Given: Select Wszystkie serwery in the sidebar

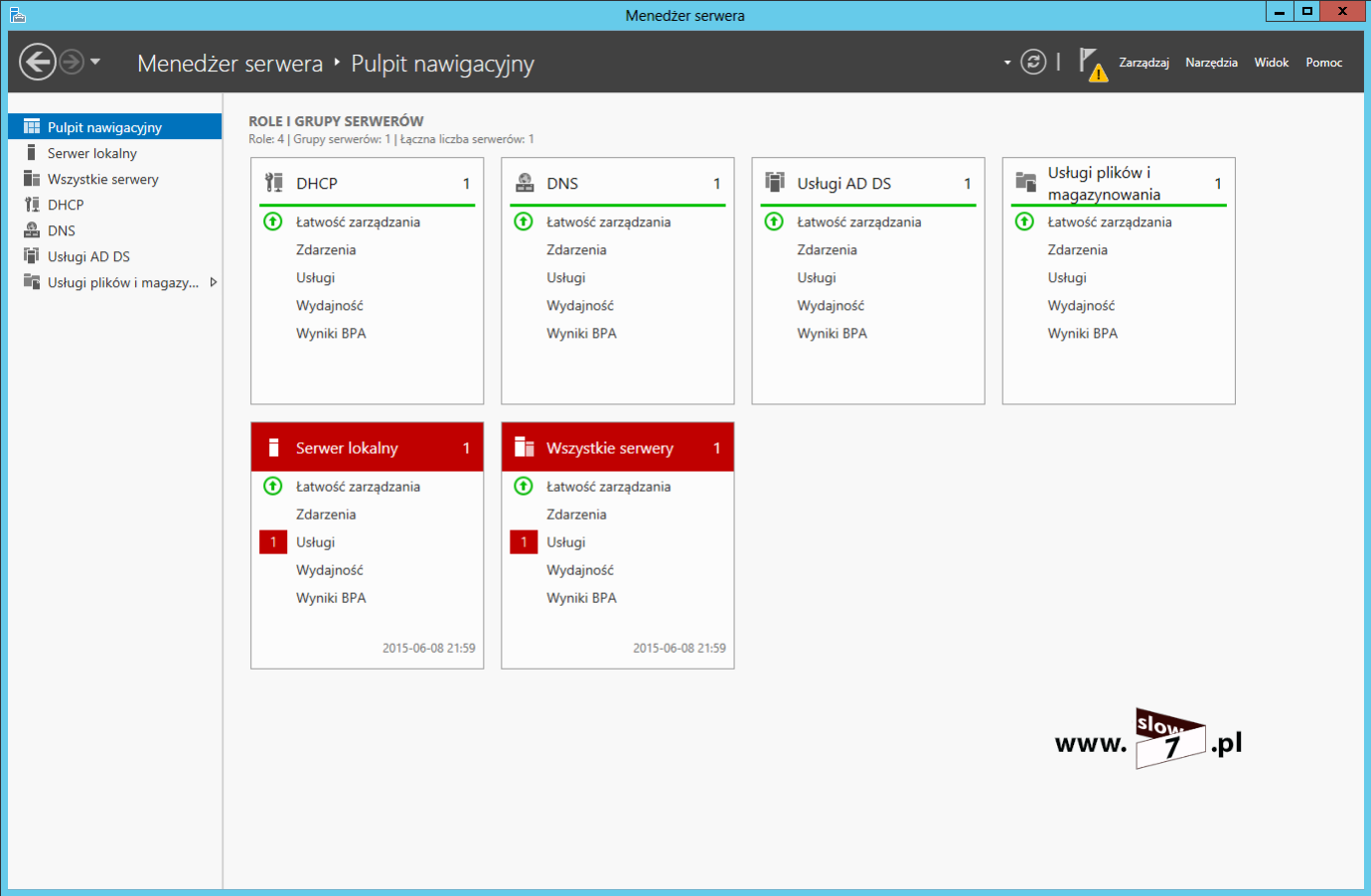Looking at the screenshot, I should 102,179.
